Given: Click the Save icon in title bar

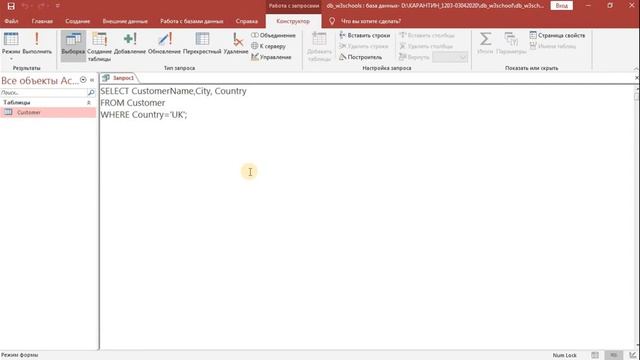Looking at the screenshot, I should [x=11, y=6].
